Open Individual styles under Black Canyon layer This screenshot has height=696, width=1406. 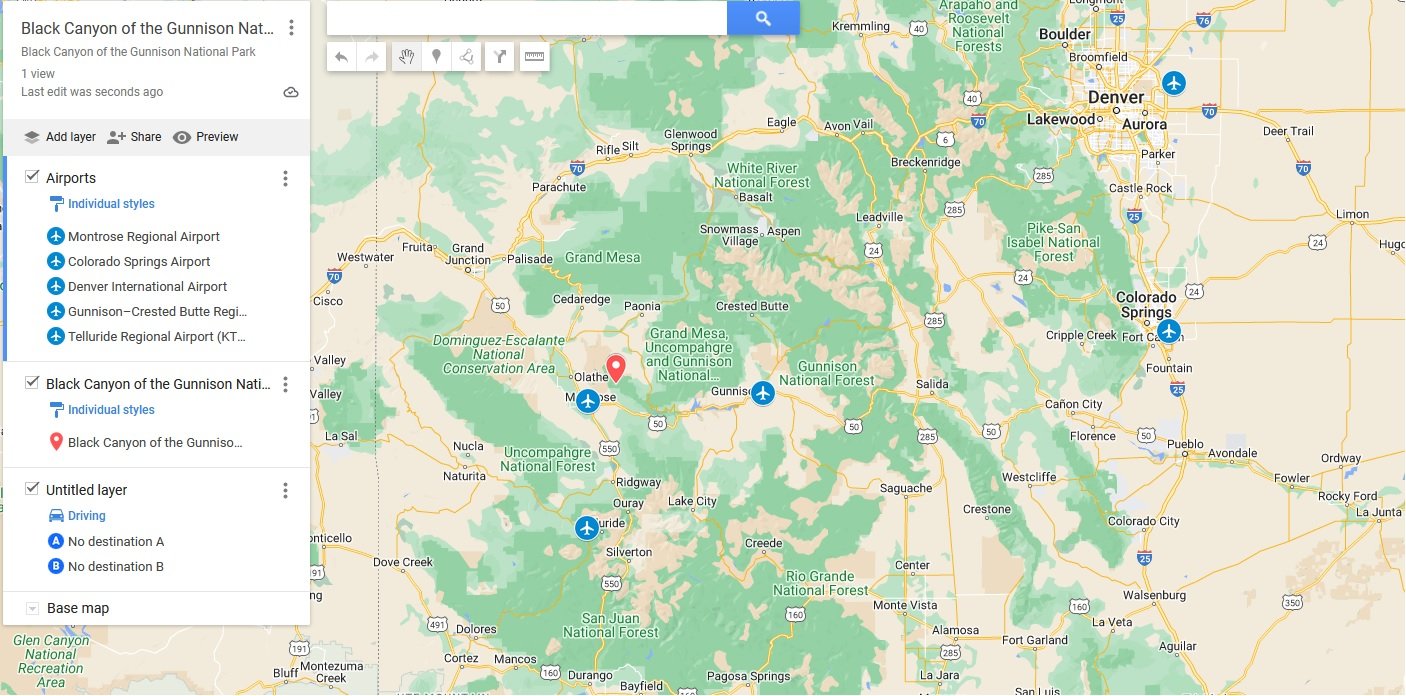111,410
